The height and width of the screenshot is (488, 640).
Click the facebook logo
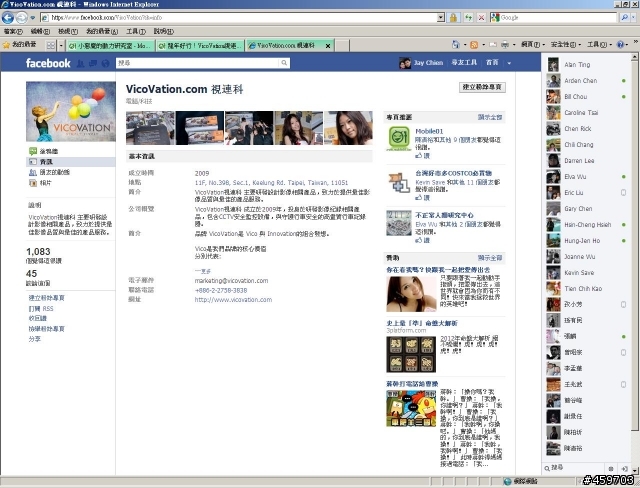click(48, 63)
